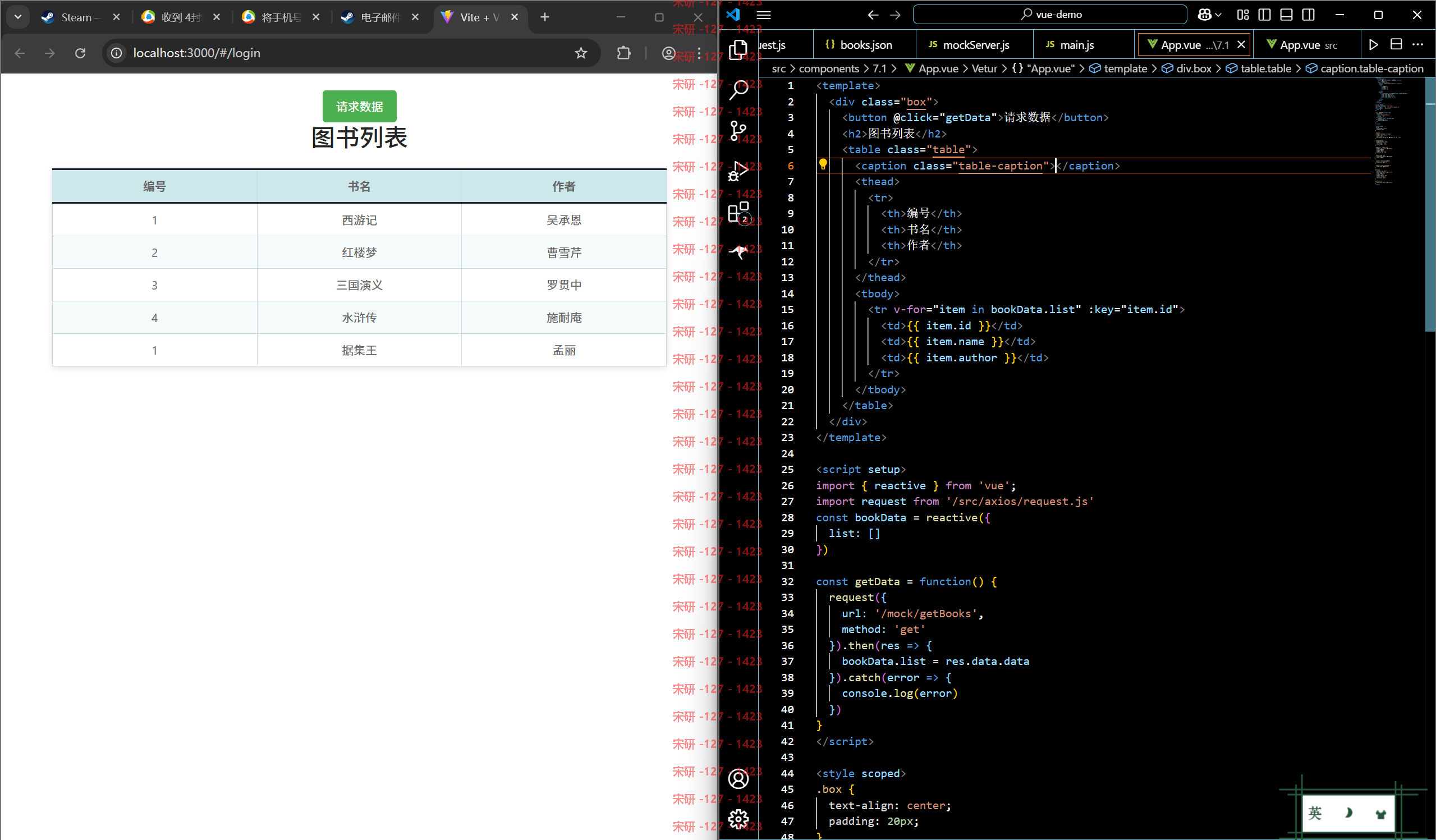This screenshot has height=840, width=1436.
Task: Expand the 'components' breadcrumb segment
Action: (829, 68)
